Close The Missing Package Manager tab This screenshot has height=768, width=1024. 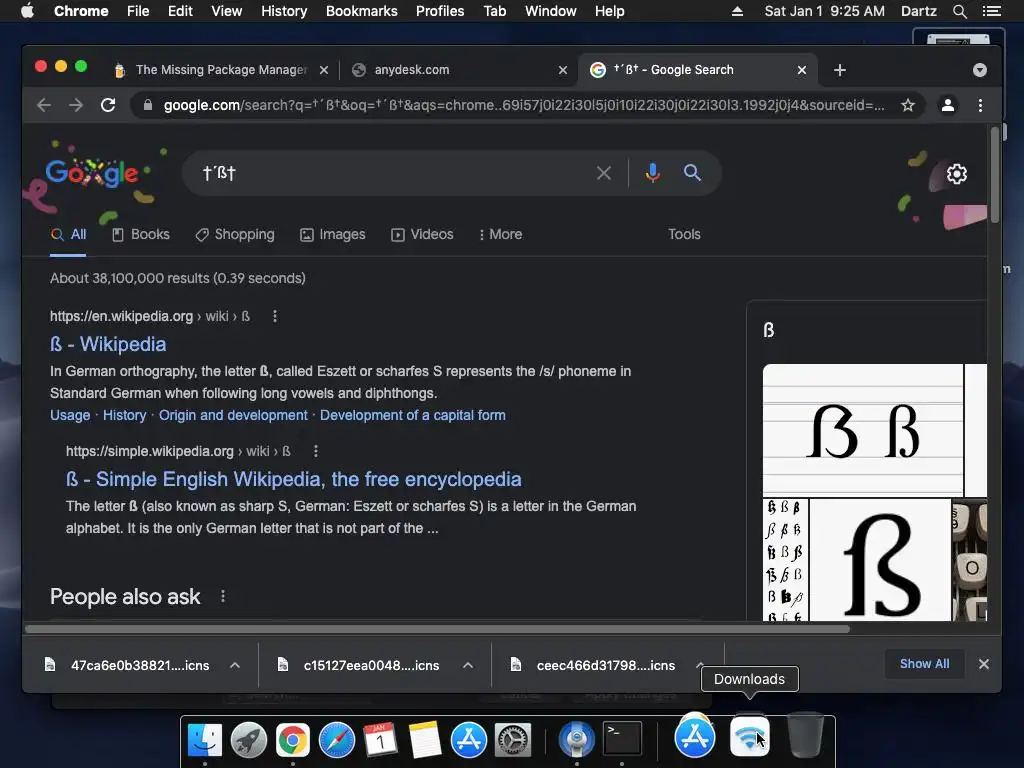(323, 70)
